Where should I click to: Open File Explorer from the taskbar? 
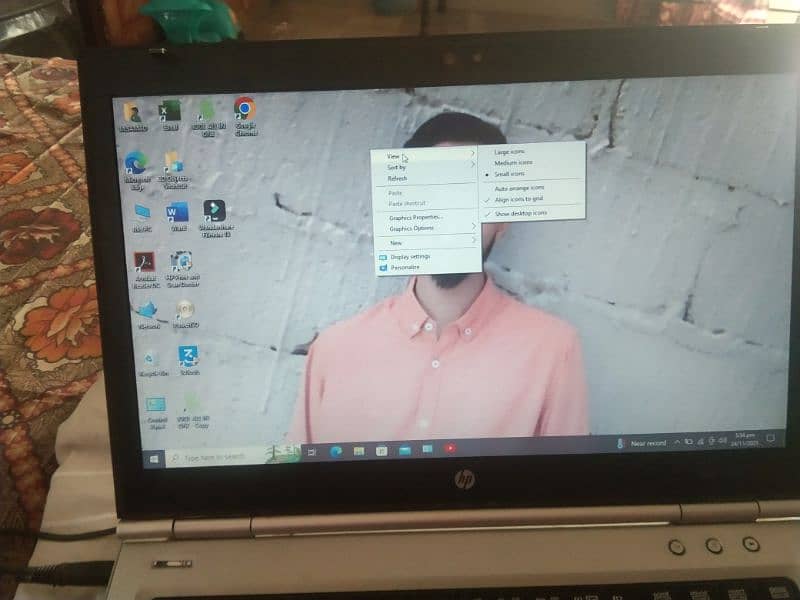(358, 452)
